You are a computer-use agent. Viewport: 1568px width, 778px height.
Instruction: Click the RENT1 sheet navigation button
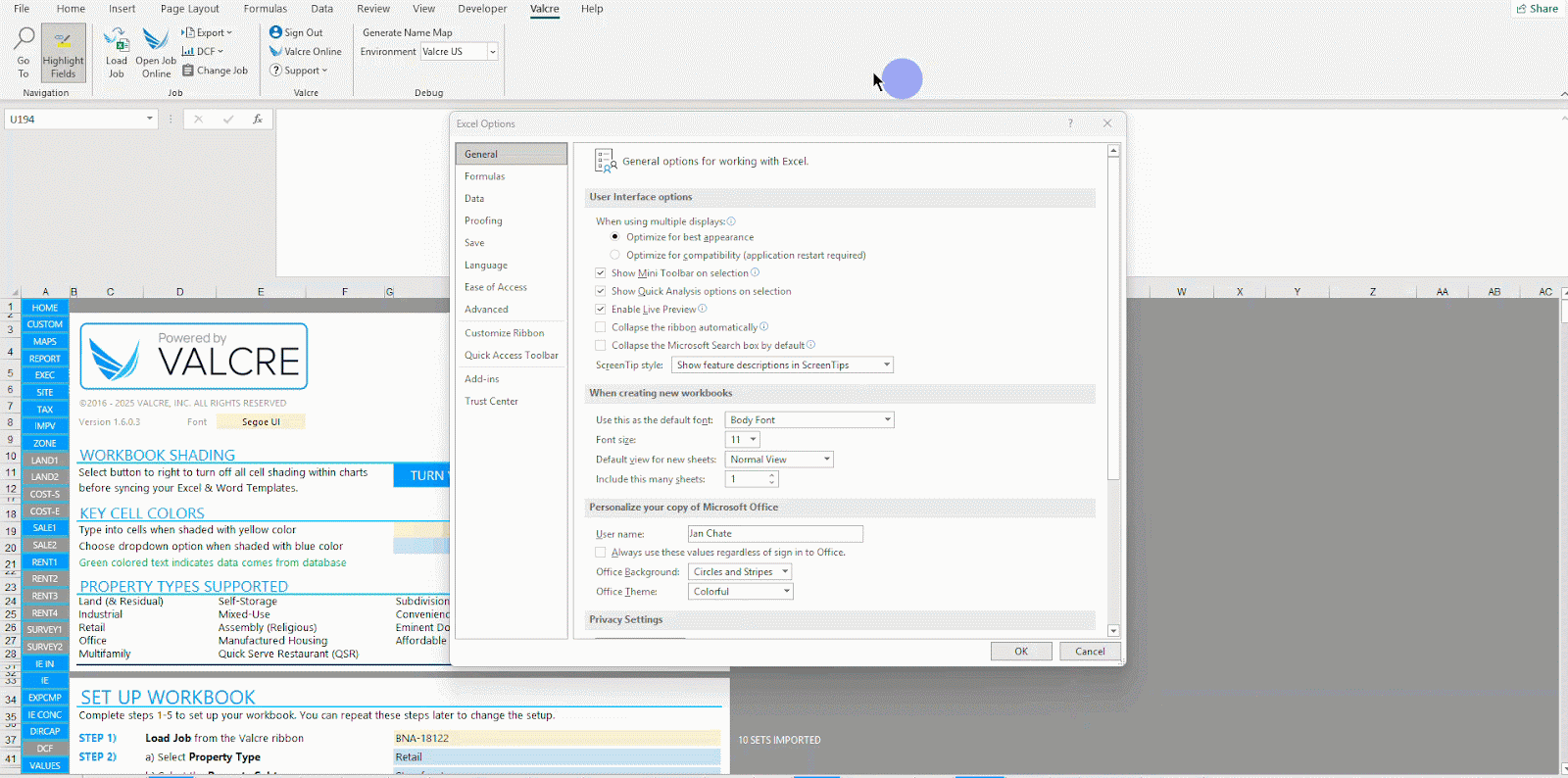(x=45, y=562)
